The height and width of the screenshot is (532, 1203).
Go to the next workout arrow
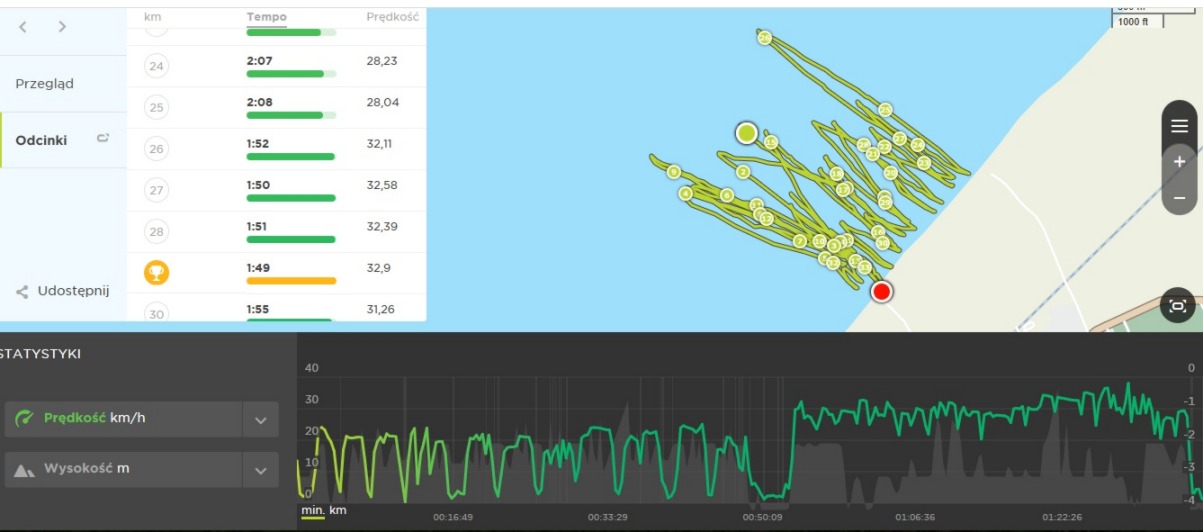tap(63, 27)
